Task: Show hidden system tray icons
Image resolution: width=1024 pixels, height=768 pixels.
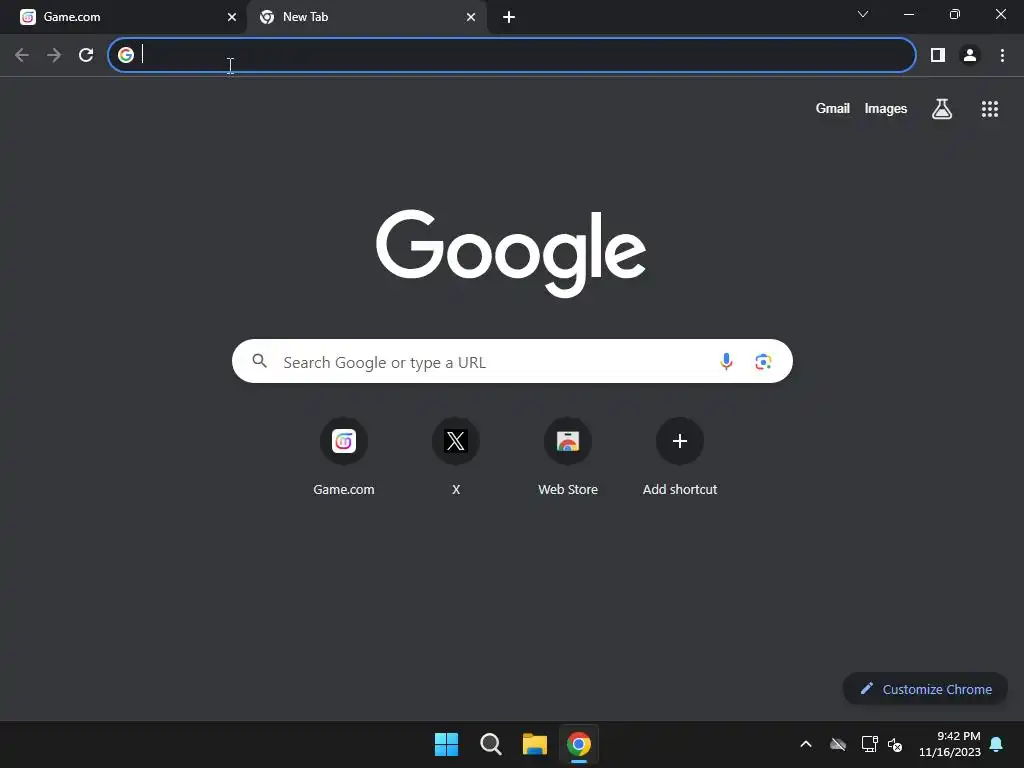Action: (806, 744)
